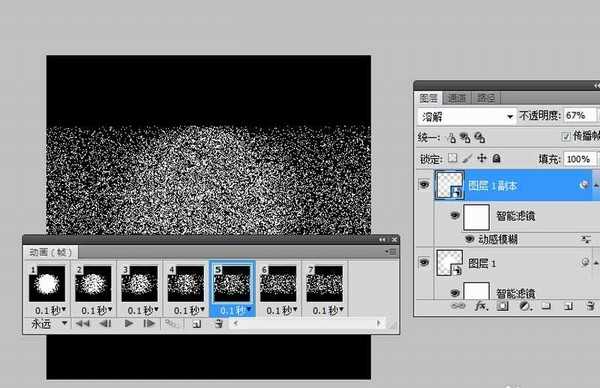Select animation frame 3 thumbnail

(x=139, y=284)
